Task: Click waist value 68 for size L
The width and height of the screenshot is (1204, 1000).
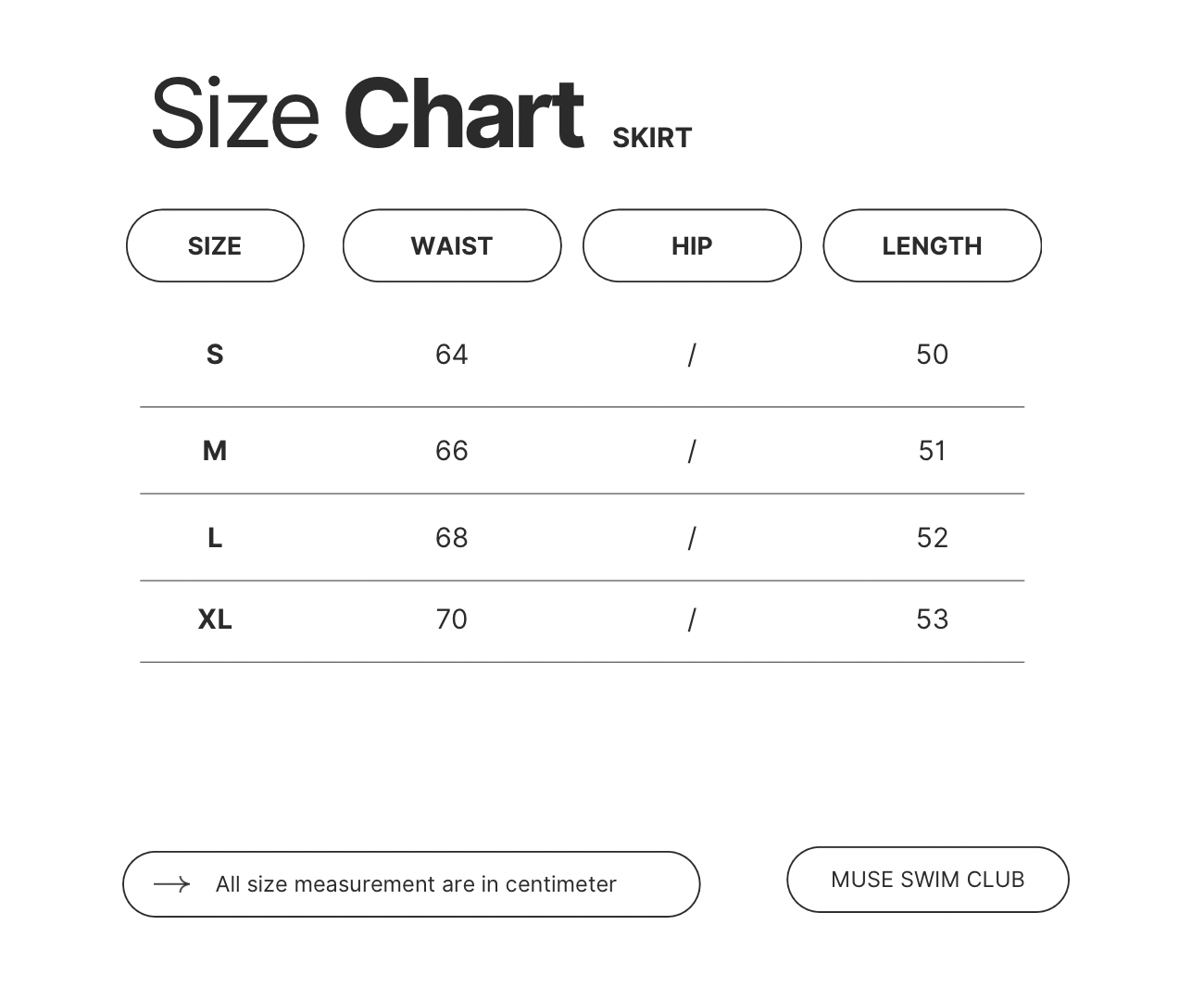Action: point(452,538)
